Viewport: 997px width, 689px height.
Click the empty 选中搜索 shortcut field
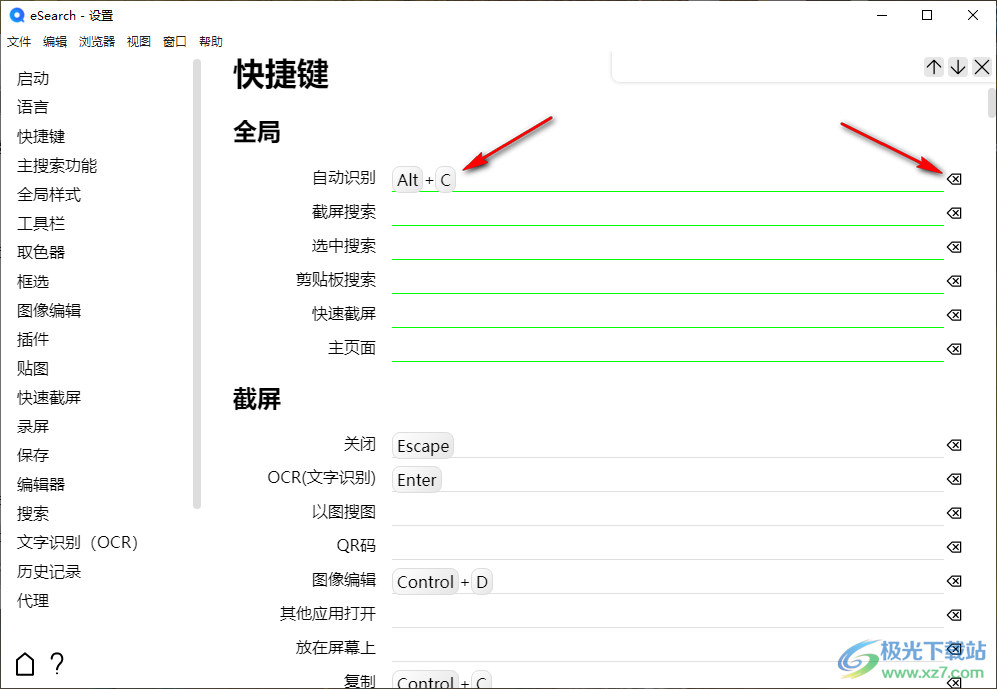(x=668, y=247)
